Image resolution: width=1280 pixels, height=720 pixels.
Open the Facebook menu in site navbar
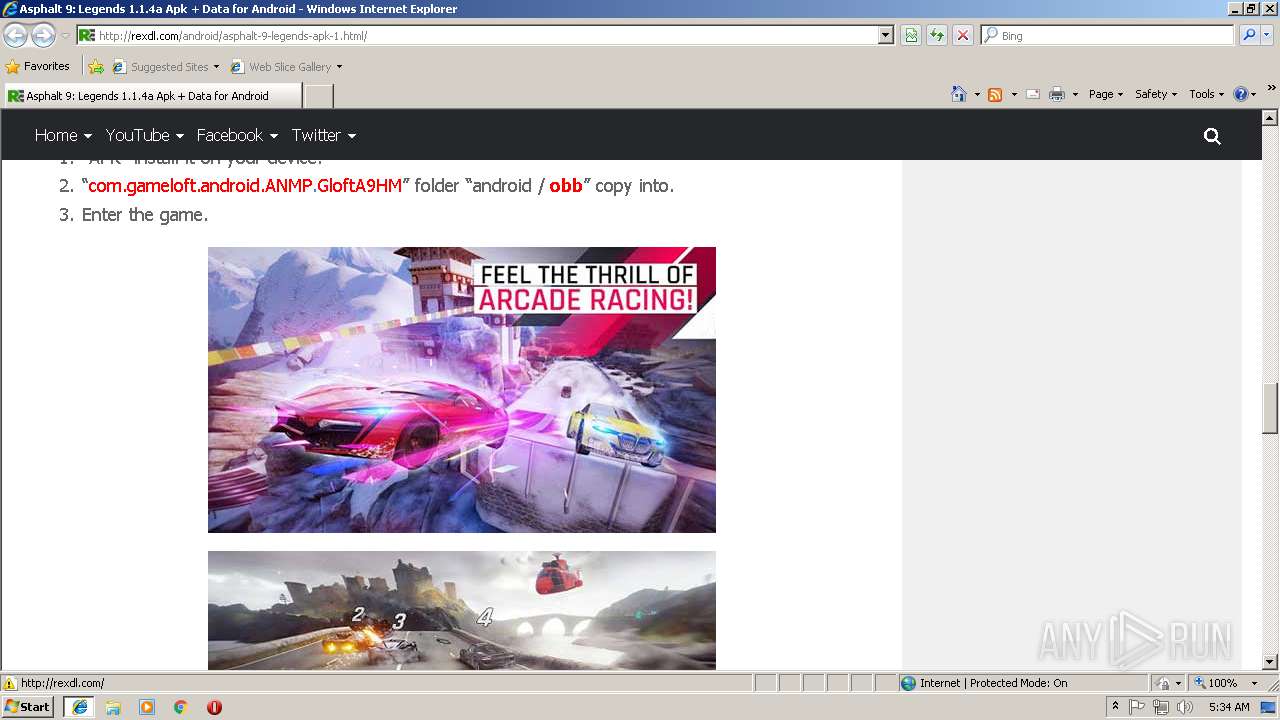[x=238, y=135]
